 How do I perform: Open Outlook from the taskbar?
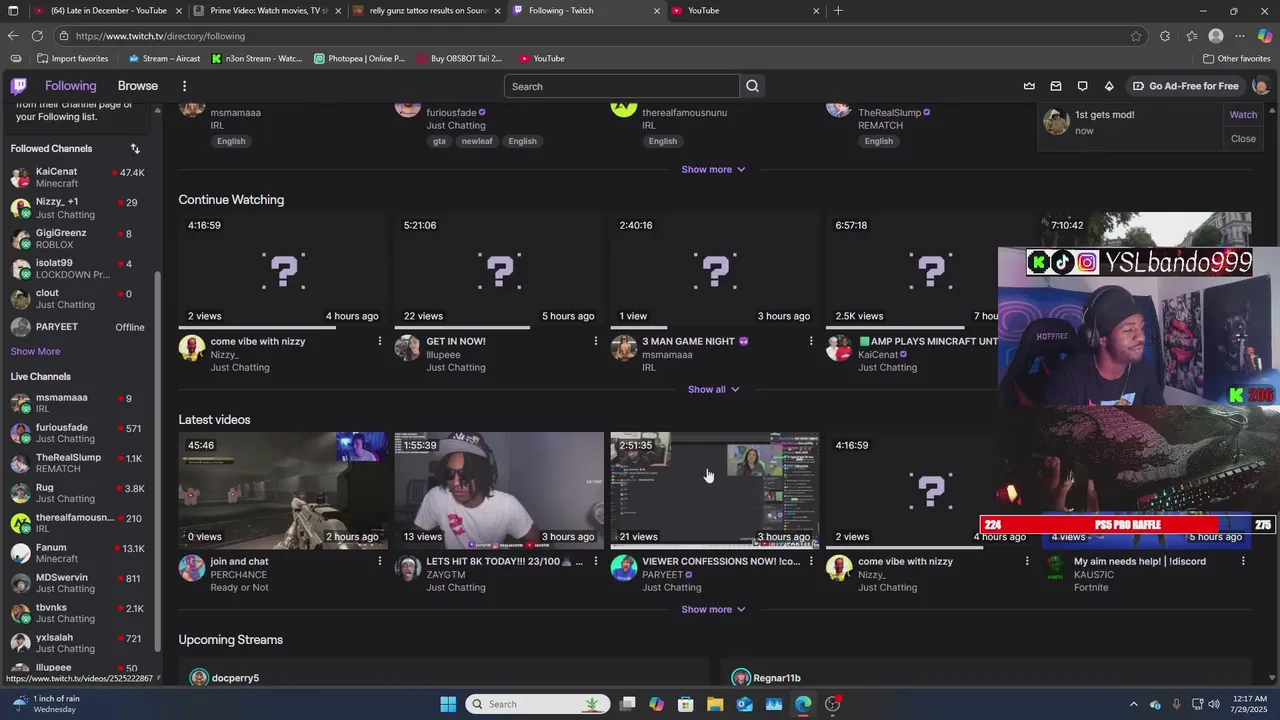click(x=744, y=704)
